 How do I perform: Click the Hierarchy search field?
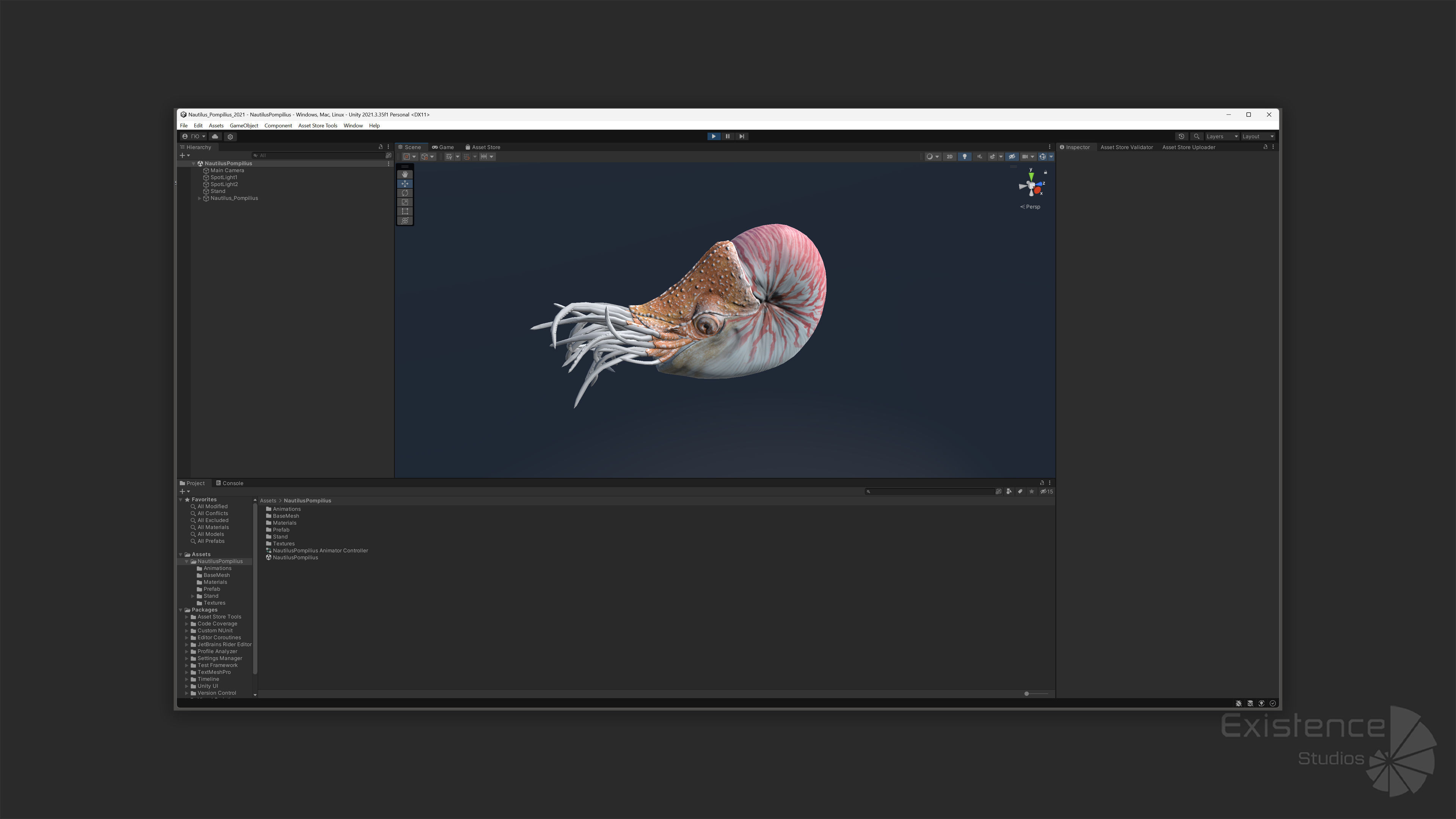click(318, 155)
